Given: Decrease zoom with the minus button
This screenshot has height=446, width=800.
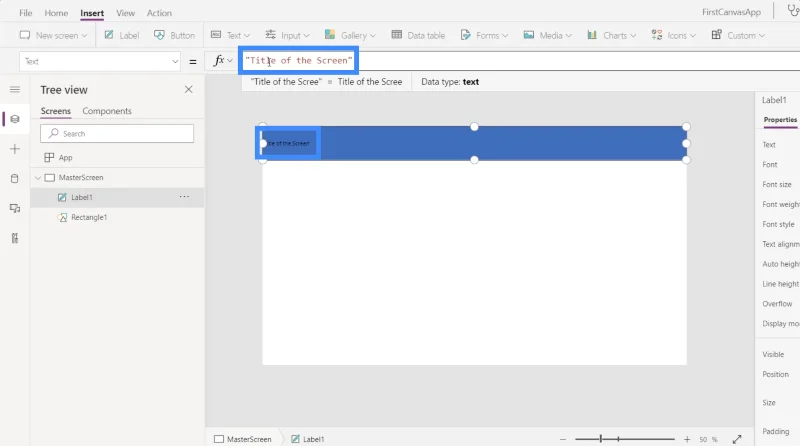Looking at the screenshot, I should (x=563, y=439).
